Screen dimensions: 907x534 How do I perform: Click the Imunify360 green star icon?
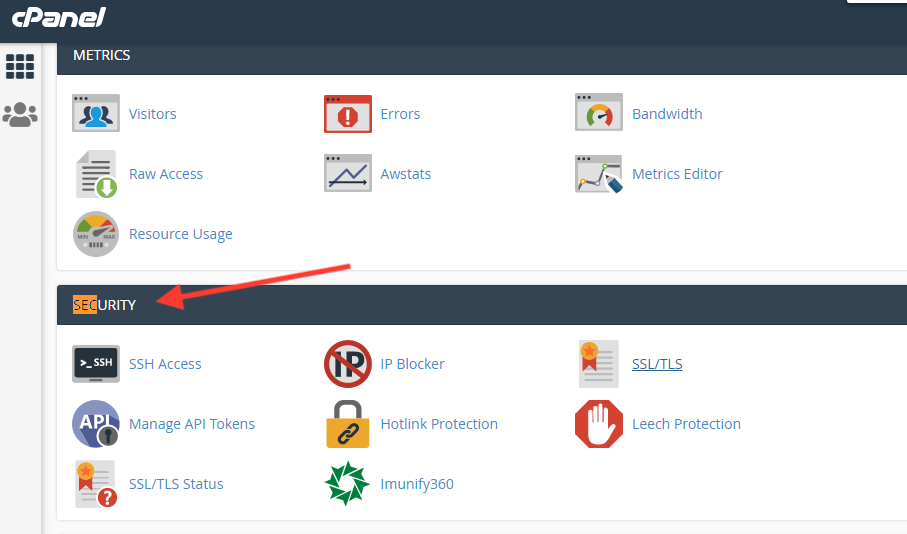[x=347, y=484]
